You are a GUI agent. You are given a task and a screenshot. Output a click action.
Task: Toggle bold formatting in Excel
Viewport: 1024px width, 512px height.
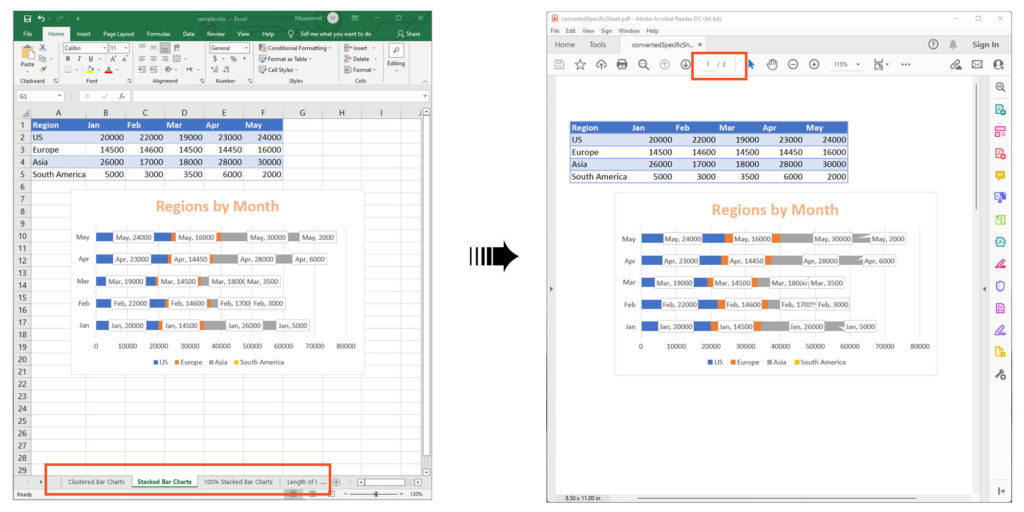pyautogui.click(x=67, y=59)
